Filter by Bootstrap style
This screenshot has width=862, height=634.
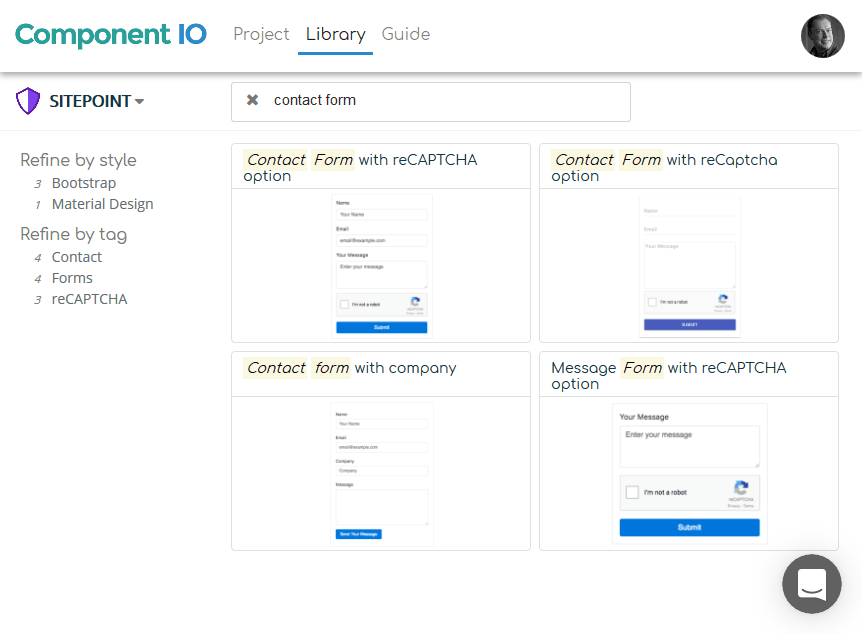pyautogui.click(x=84, y=183)
